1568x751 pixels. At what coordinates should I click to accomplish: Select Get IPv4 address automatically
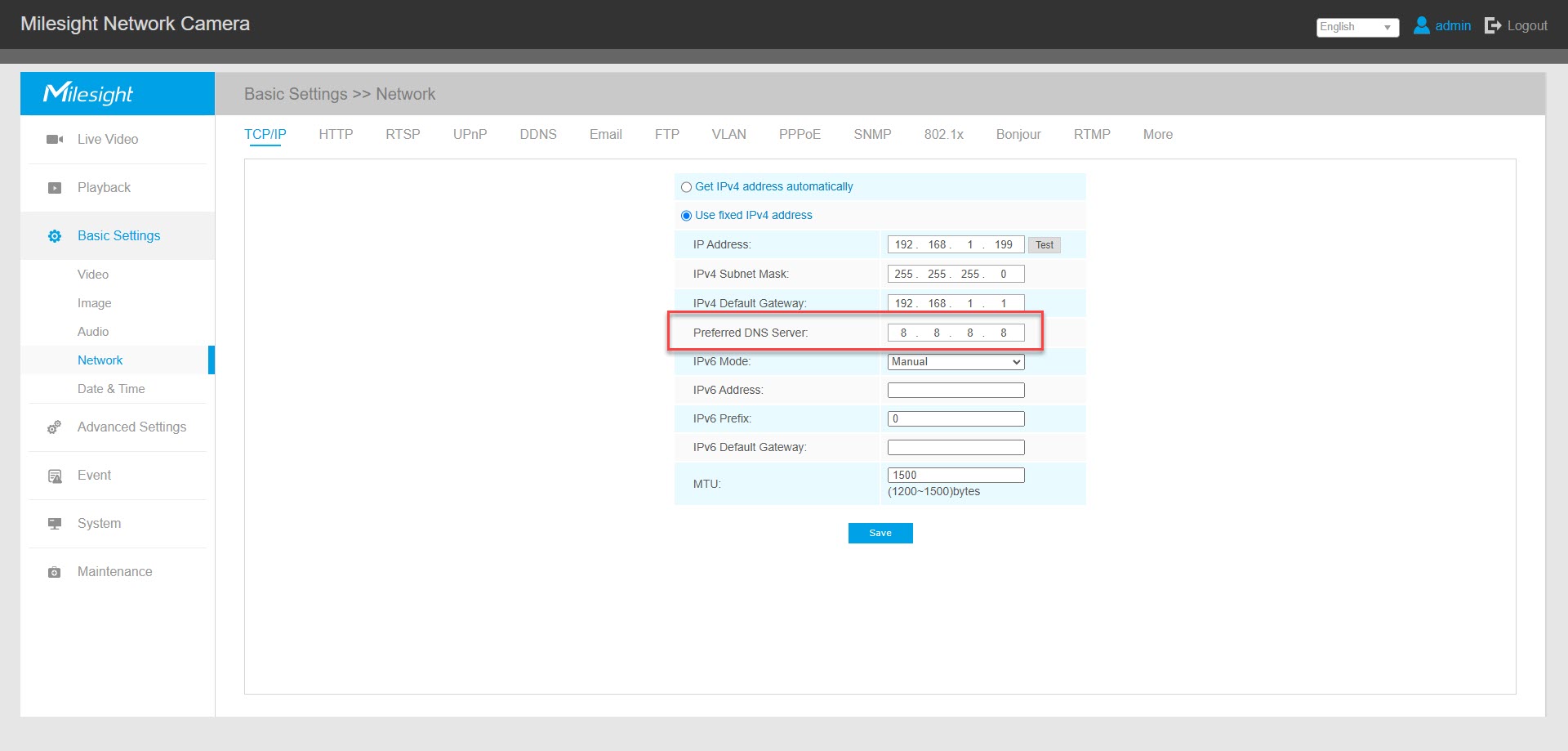pos(685,187)
